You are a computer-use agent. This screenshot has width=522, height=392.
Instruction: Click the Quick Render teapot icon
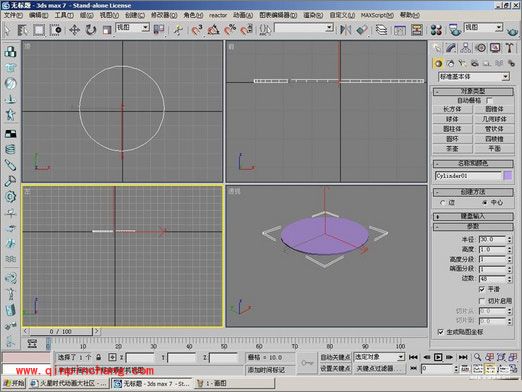(512, 31)
